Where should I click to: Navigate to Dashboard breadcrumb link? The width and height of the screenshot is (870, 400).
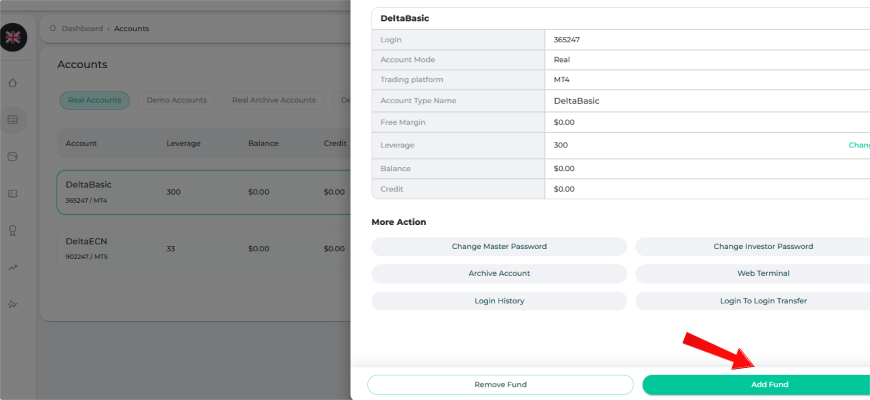tap(82, 28)
